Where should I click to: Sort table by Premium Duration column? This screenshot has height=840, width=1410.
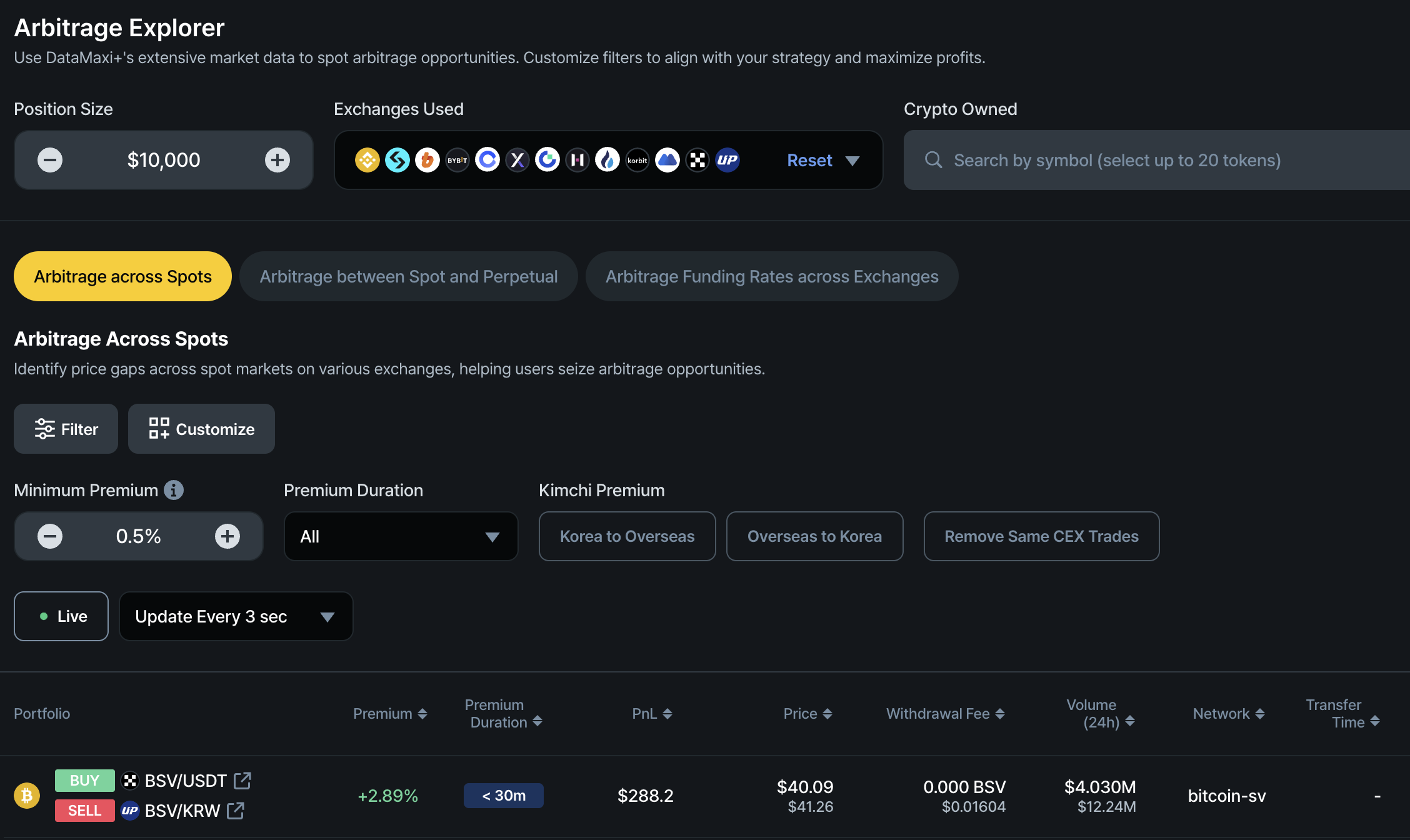504,714
